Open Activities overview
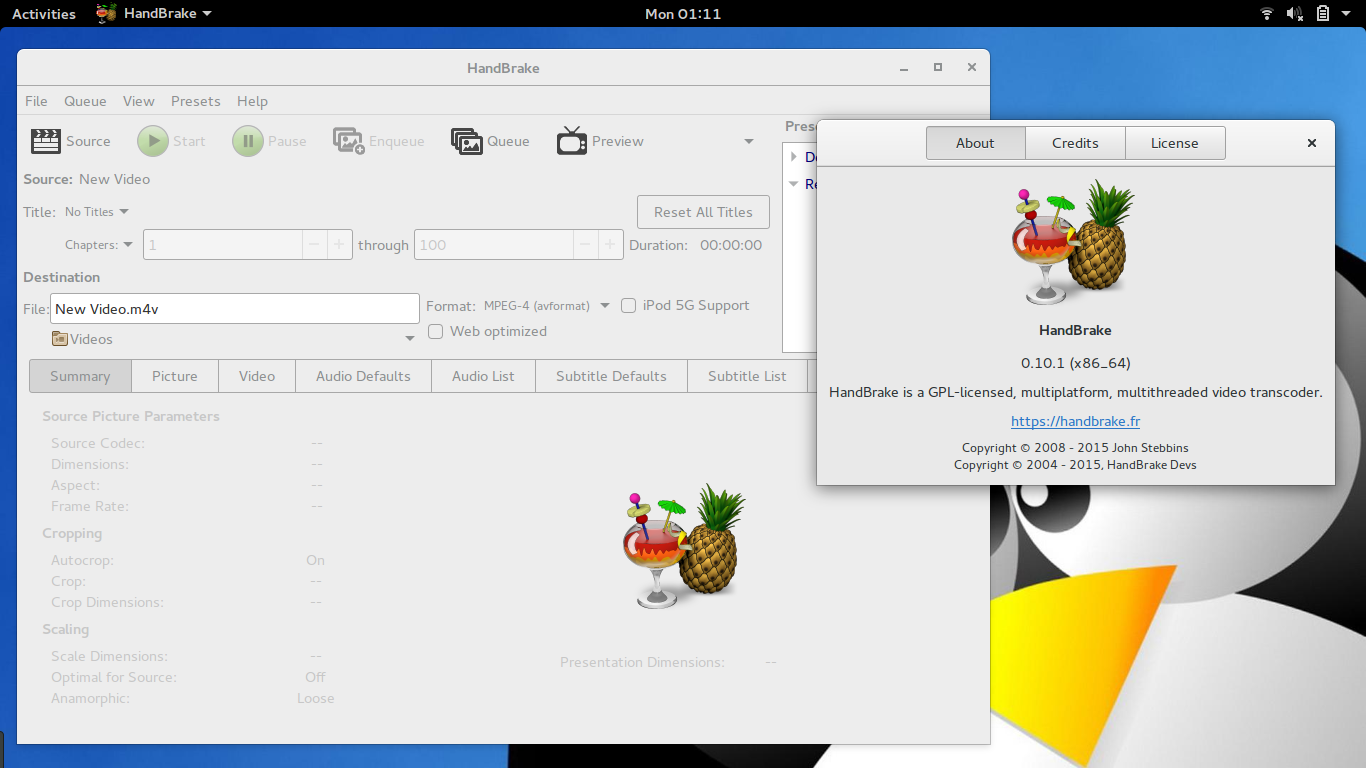The height and width of the screenshot is (768, 1366). tap(44, 14)
